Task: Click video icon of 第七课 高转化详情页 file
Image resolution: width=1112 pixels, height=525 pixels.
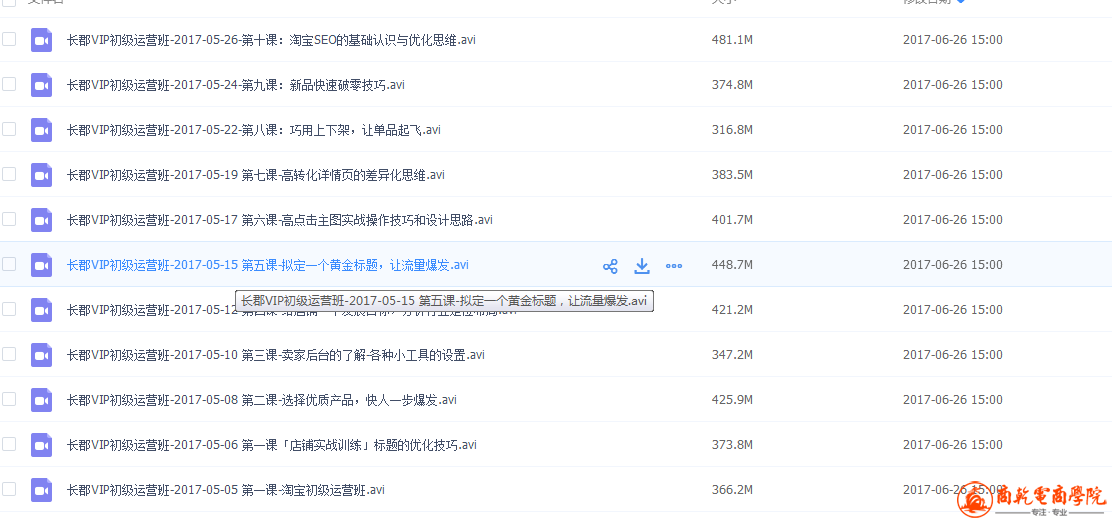Action: click(x=42, y=175)
